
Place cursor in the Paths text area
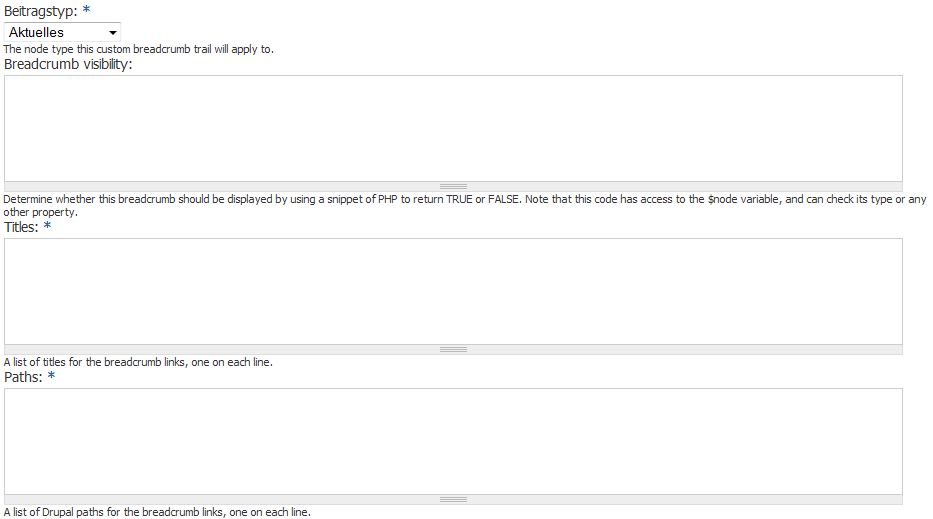[453, 441]
